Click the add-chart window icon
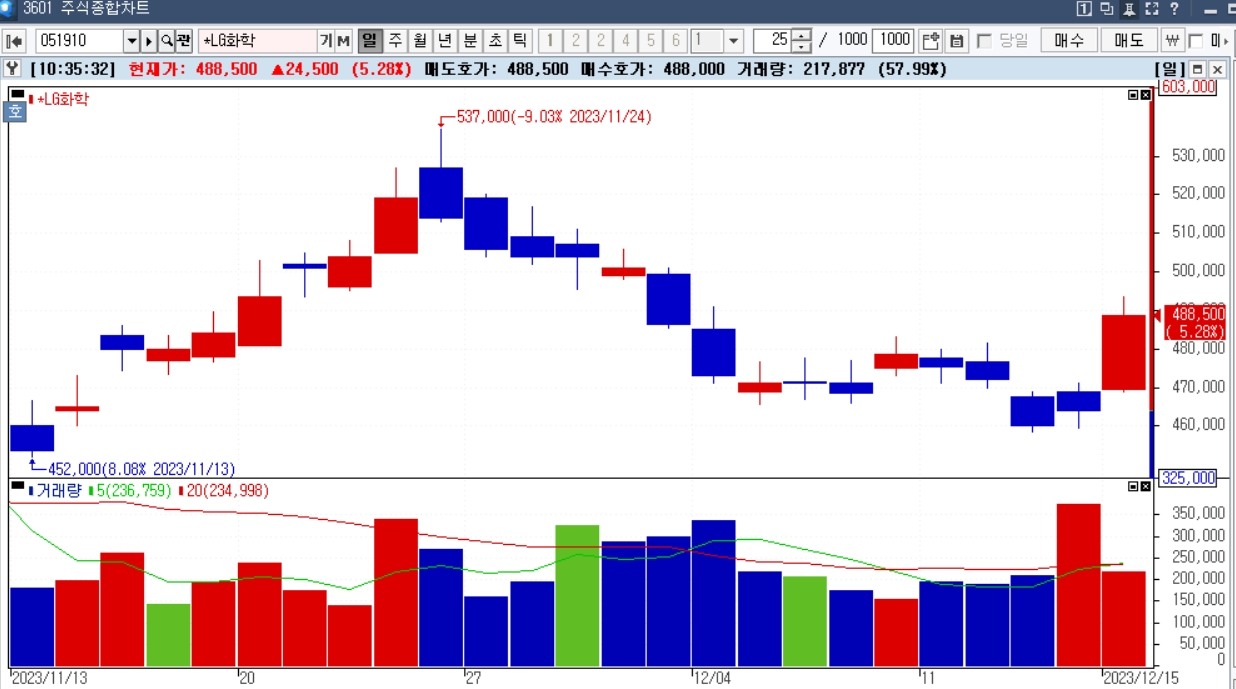Image resolution: width=1236 pixels, height=689 pixels. click(x=931, y=41)
